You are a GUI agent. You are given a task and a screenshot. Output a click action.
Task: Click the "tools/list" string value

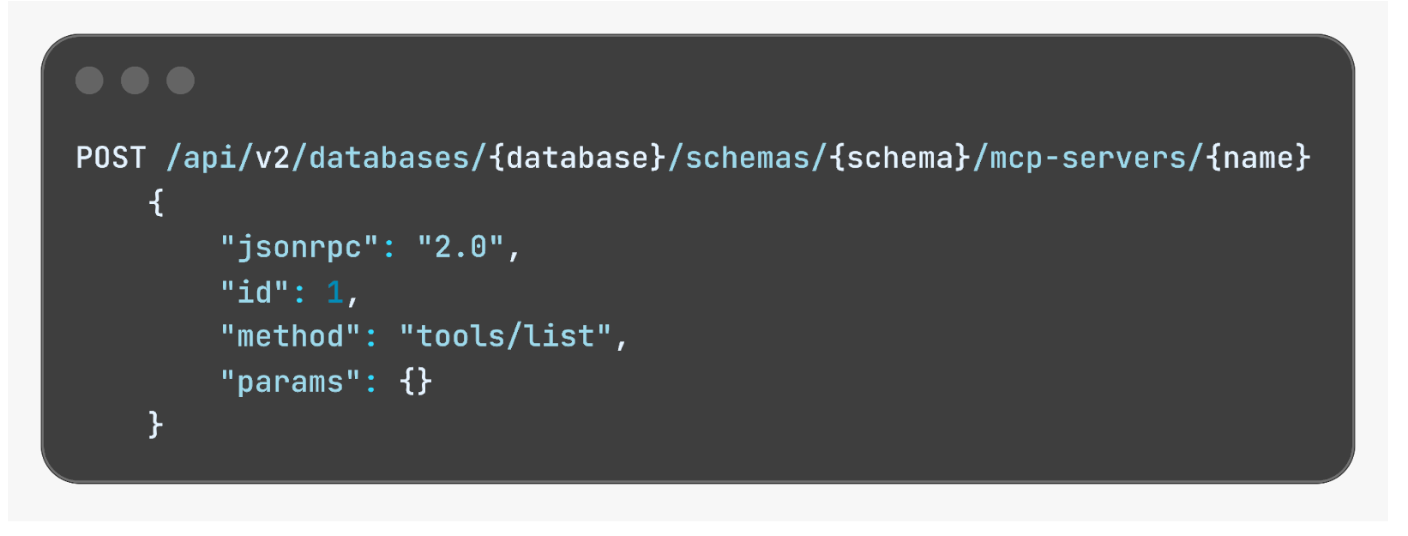[x=507, y=337]
